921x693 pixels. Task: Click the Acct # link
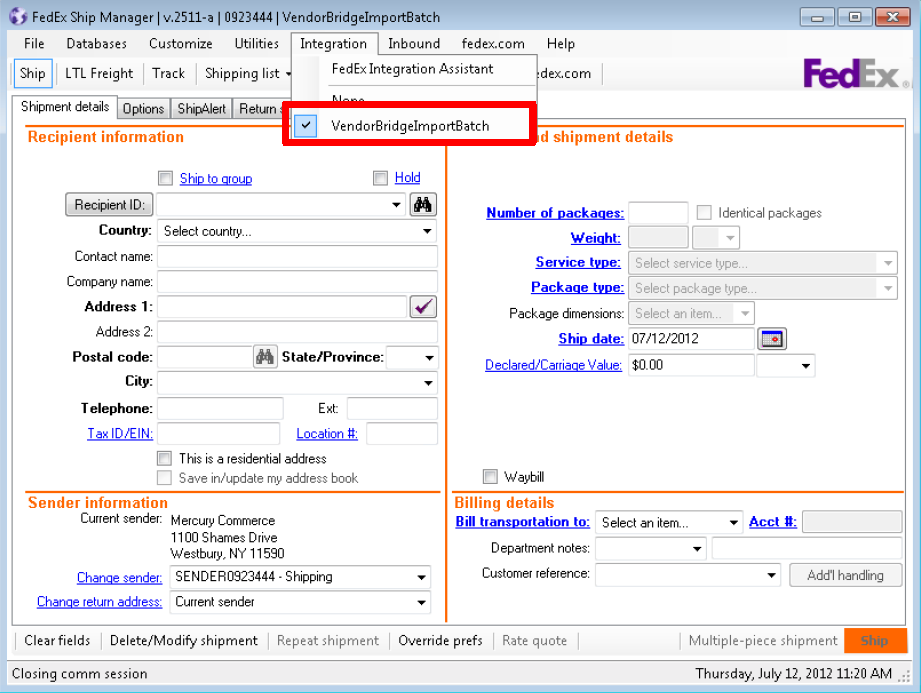pos(772,522)
